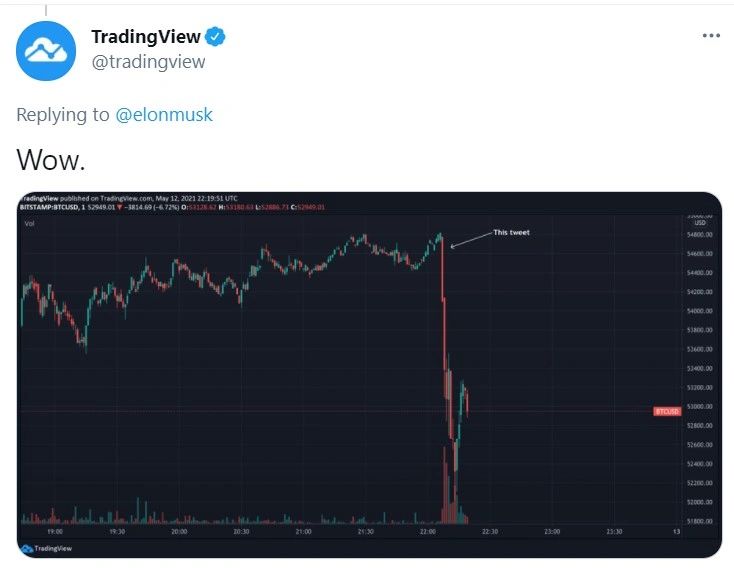Click the 19:00 time axis marker

(x=55, y=531)
